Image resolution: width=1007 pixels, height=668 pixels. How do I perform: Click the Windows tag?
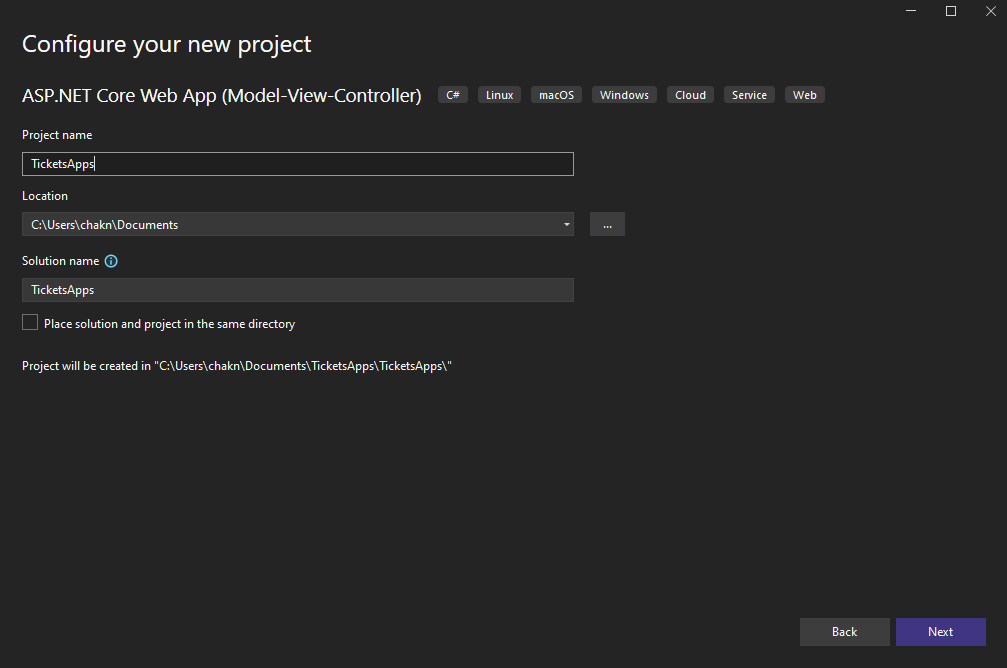(x=624, y=95)
